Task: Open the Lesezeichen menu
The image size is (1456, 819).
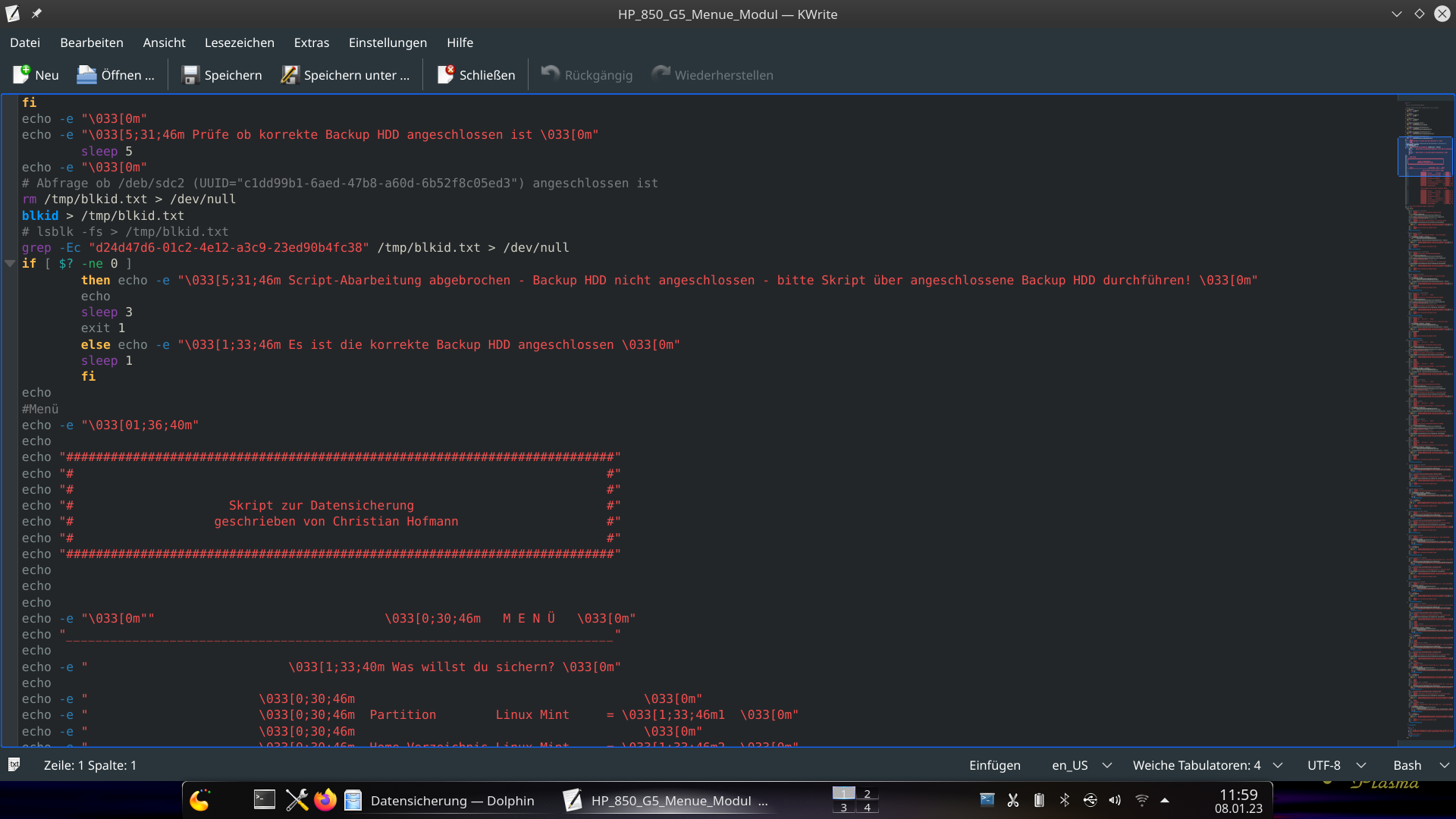Action: 239,42
